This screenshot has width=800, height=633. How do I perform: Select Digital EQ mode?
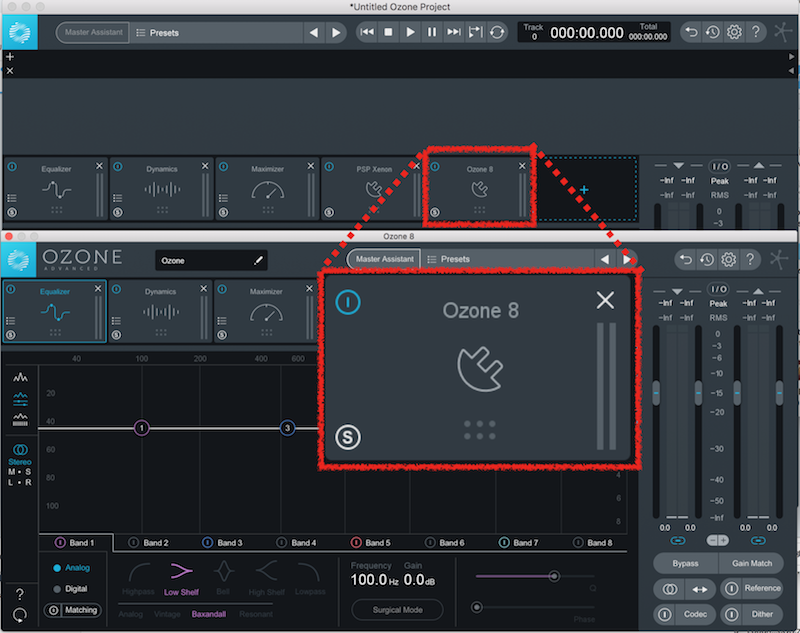70,589
